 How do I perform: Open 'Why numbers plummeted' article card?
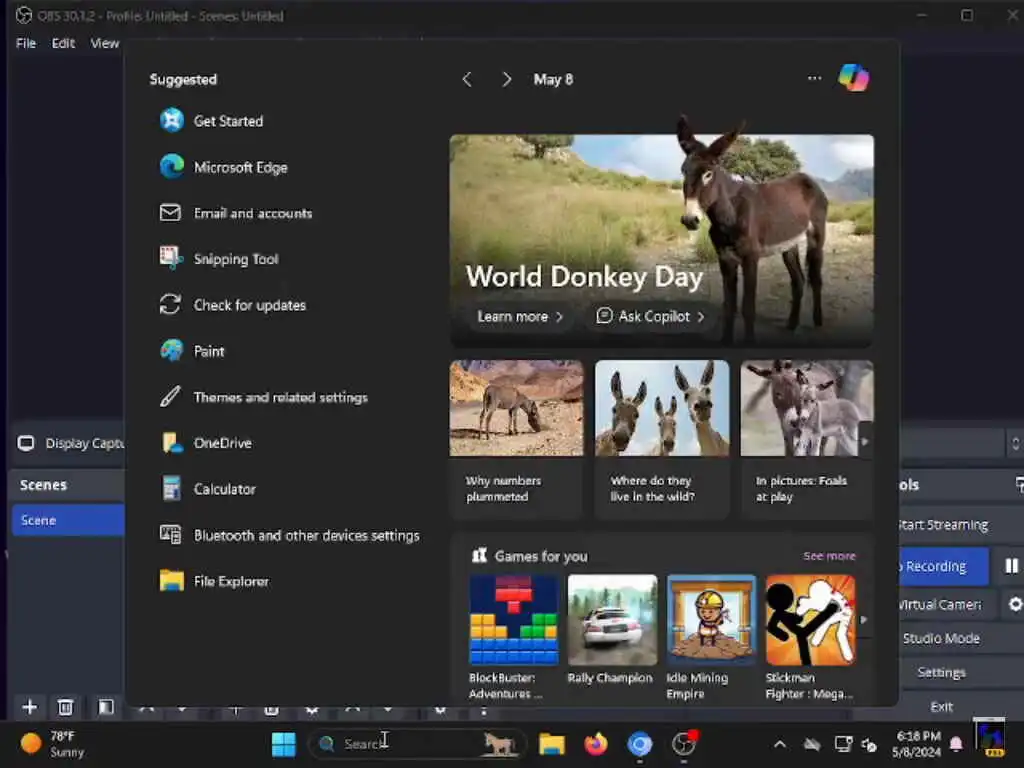[x=516, y=439]
